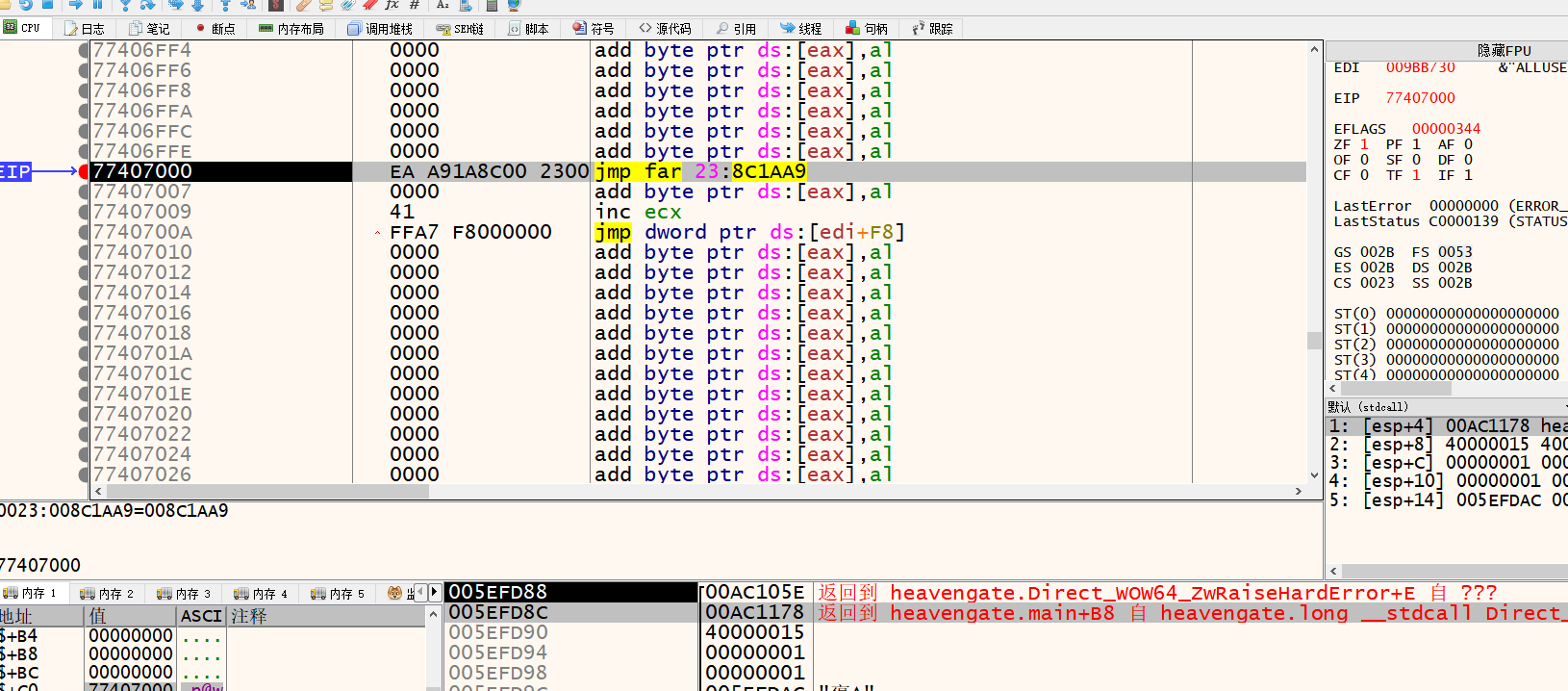Open the 跟踪 (Trace) tab
This screenshot has height=691, width=1568.
click(932, 29)
